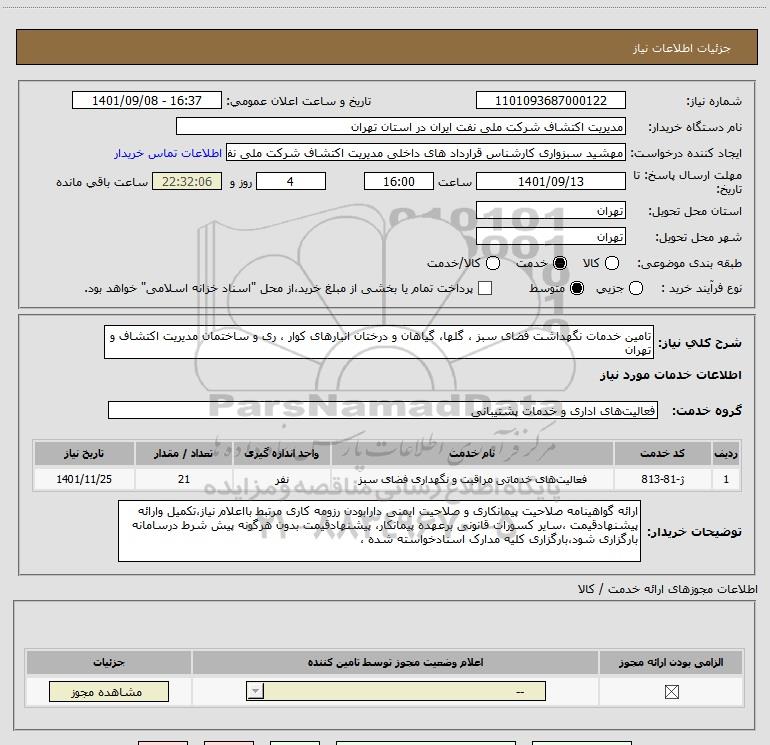The width and height of the screenshot is (770, 745).
Task: Click the الزامی بودن ارائه مجوز header
Action: (671, 662)
